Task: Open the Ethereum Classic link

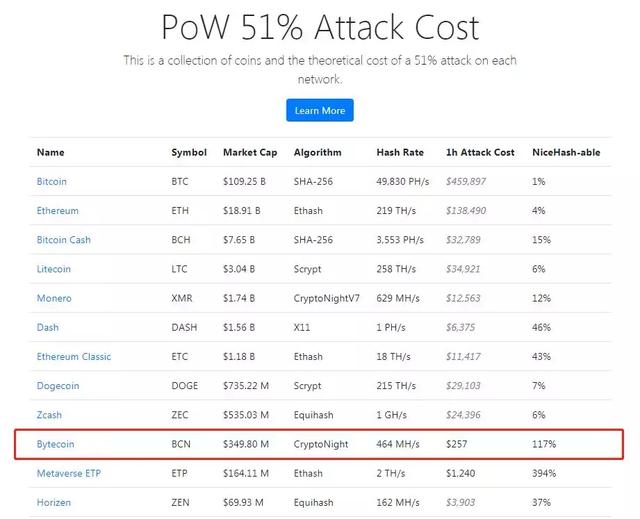Action: 74,356
